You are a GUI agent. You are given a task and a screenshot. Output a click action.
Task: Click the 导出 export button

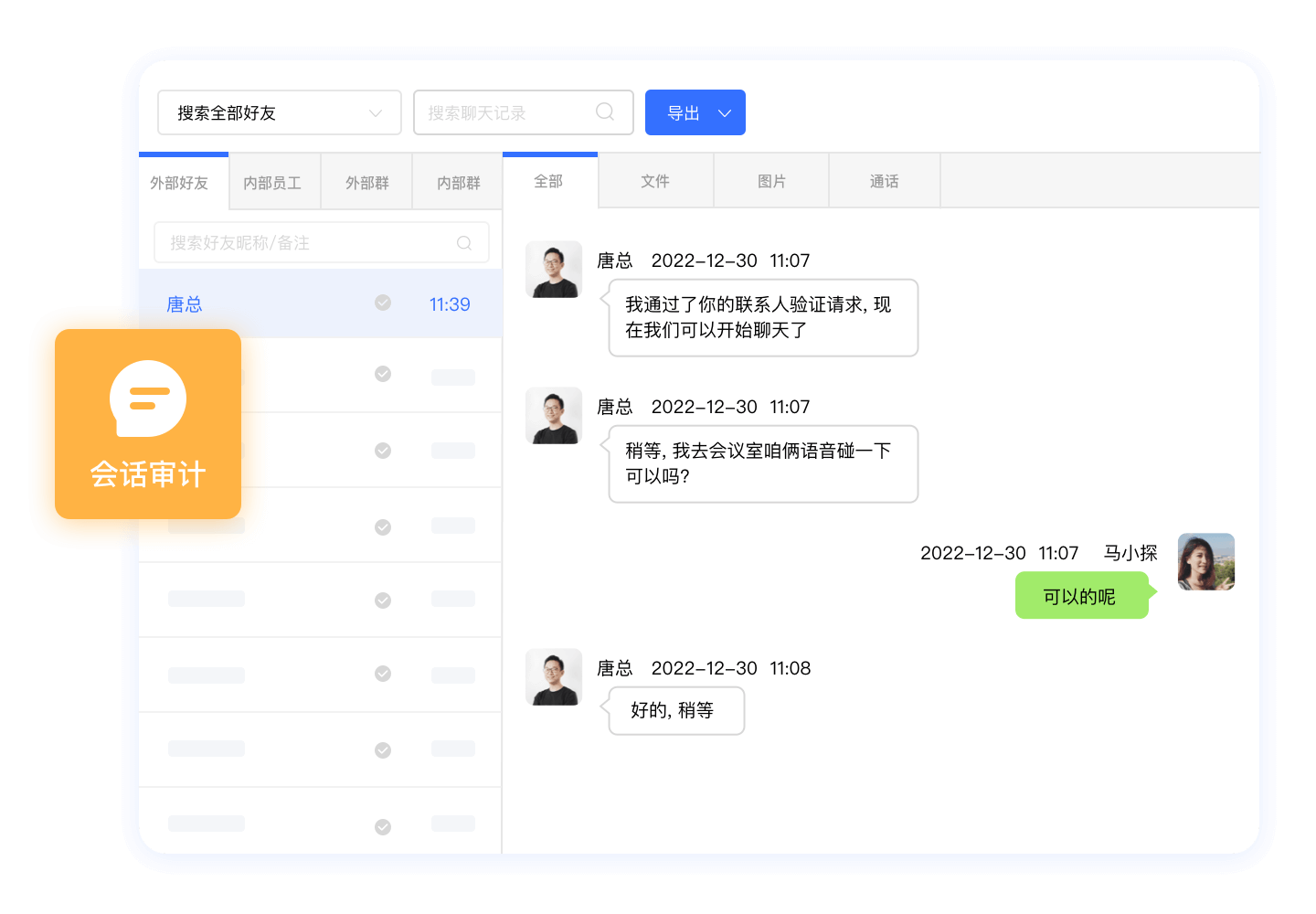point(683,113)
